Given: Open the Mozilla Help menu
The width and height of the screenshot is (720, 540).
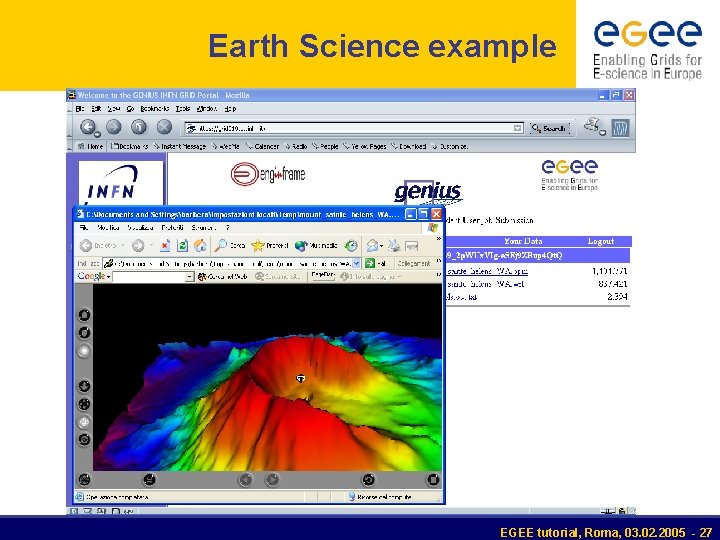Looking at the screenshot, I should [230, 108].
